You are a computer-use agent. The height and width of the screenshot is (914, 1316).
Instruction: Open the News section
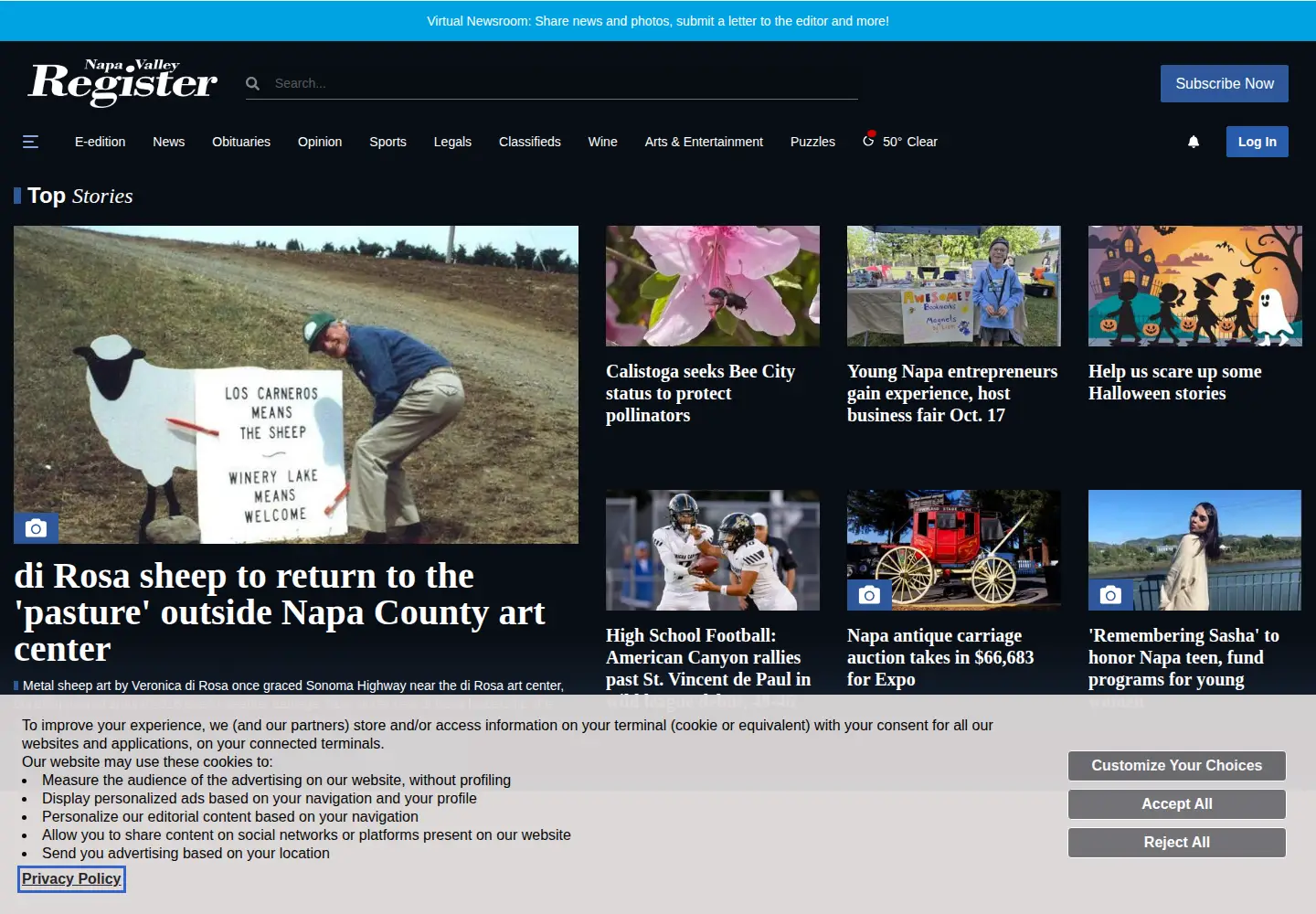click(169, 142)
